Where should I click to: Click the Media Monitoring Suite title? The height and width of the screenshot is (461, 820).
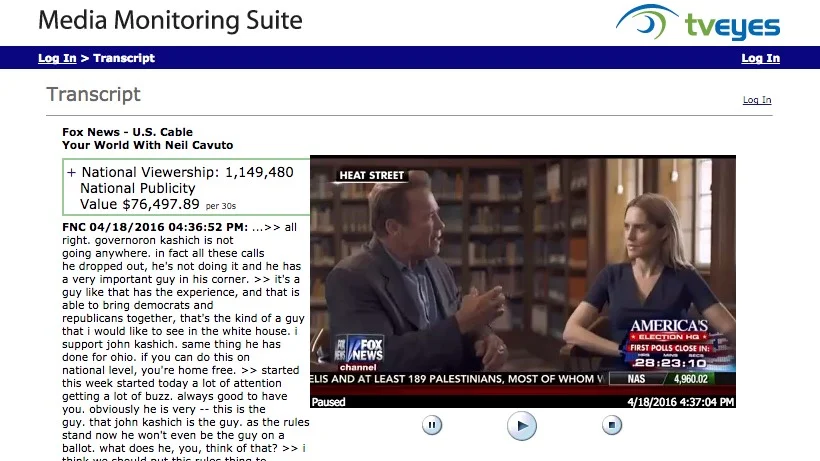[x=170, y=20]
